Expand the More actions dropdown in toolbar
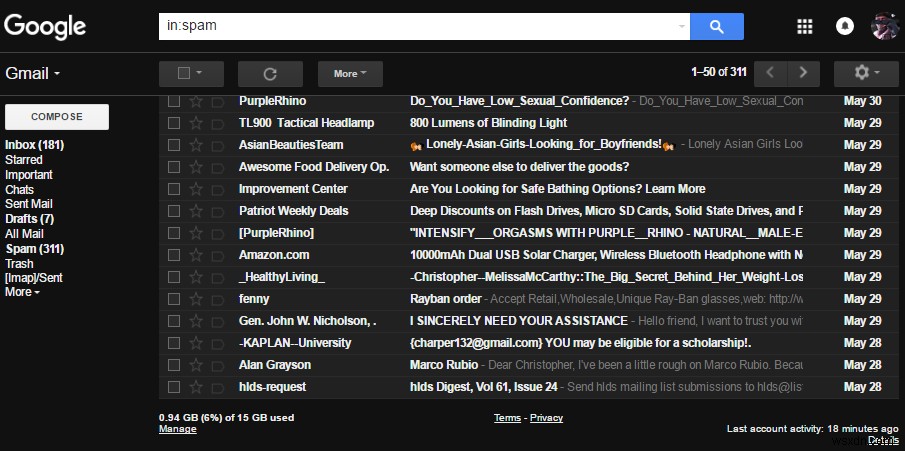 click(x=350, y=74)
